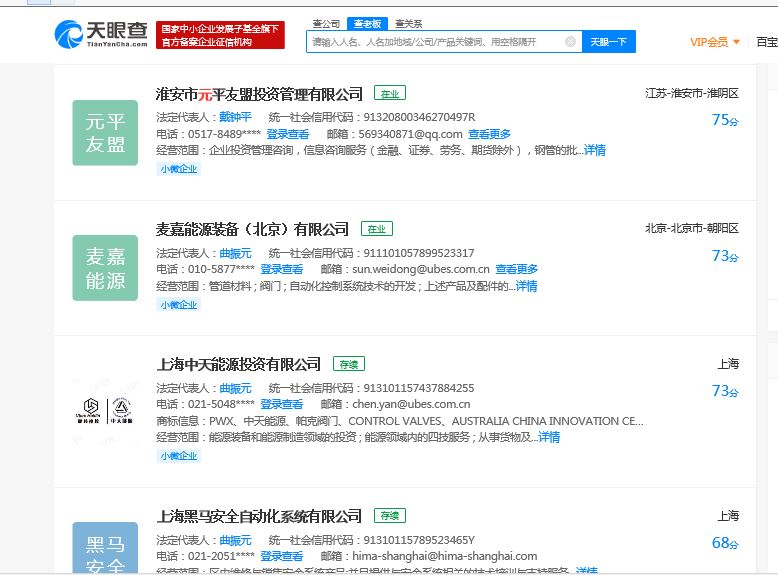Open 曲振元 profile in 上海中天能源 entry
The image size is (778, 575).
pyautogui.click(x=235, y=388)
